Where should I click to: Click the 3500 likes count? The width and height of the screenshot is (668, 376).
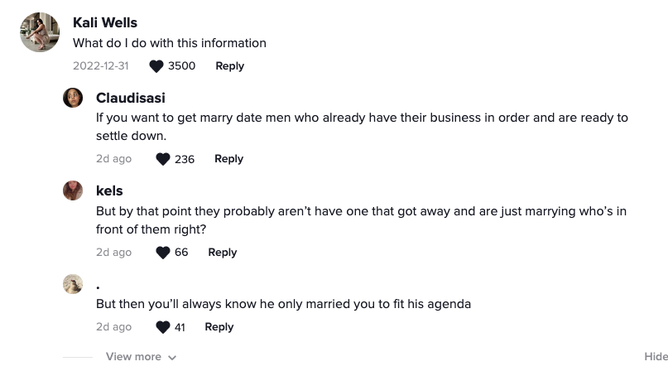tap(181, 66)
